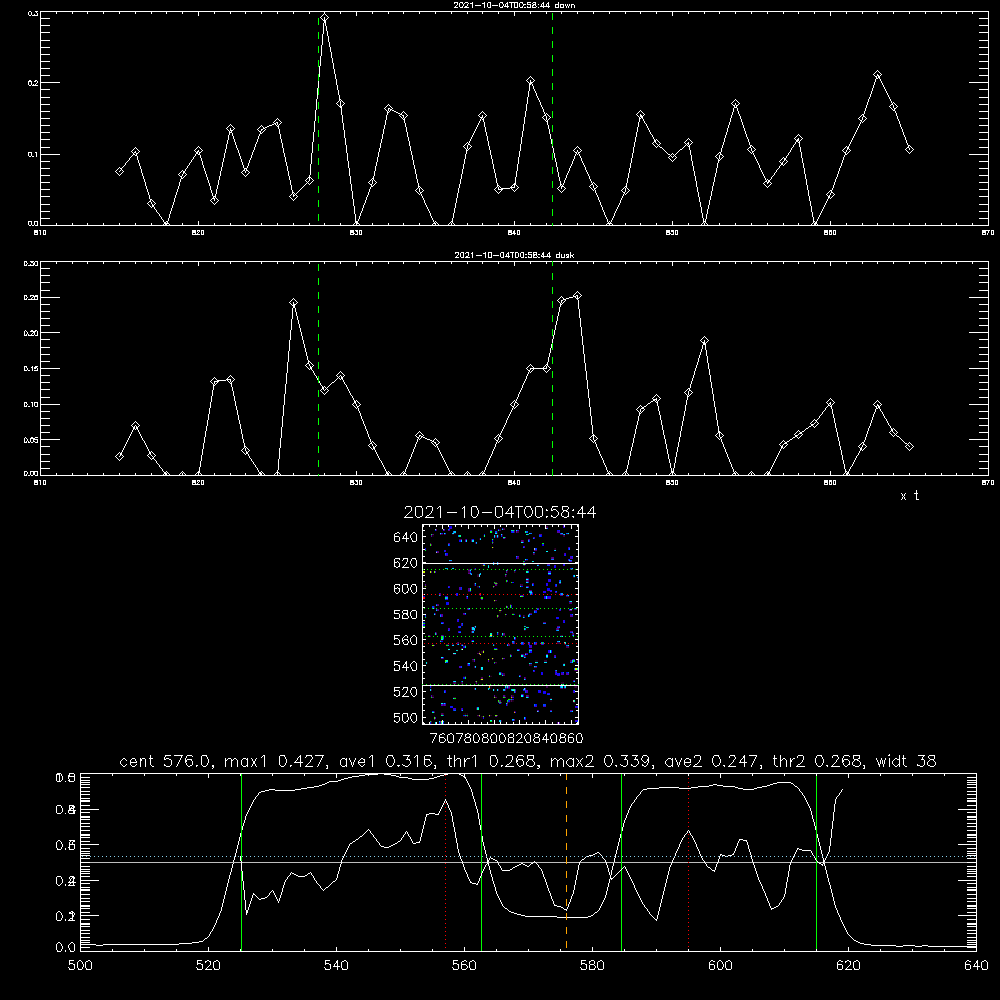Click the last data diamond in dawn plot
This screenshot has width=1000, height=1000.
(x=909, y=149)
